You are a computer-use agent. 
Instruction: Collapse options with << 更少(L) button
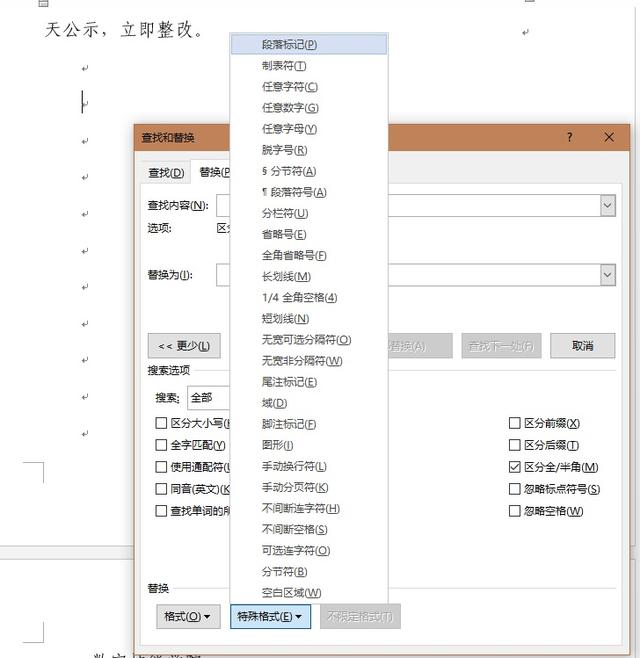(x=184, y=346)
